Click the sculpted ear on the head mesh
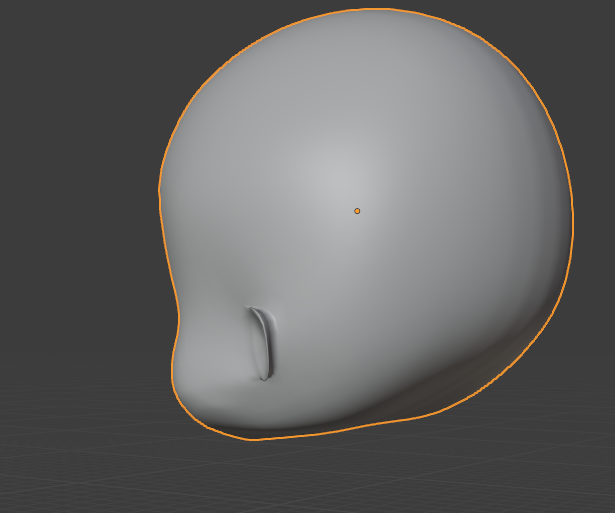The image size is (615, 513). click(x=262, y=344)
